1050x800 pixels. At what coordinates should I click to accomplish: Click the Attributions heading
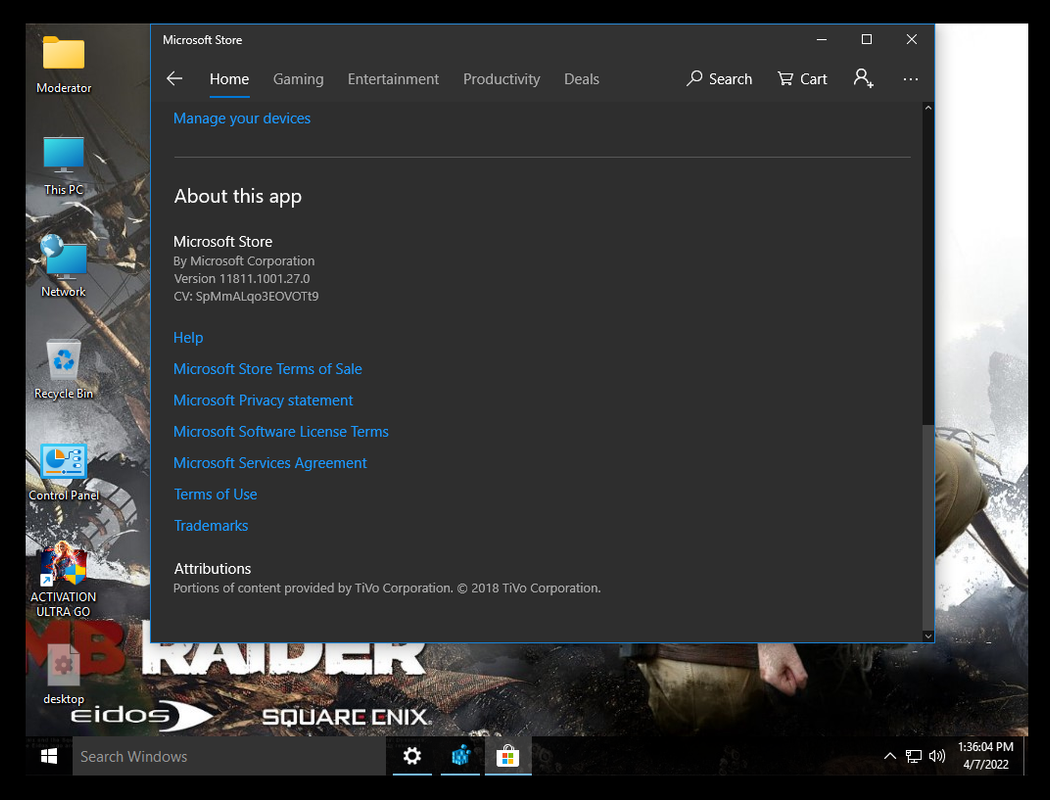pyautogui.click(x=212, y=568)
